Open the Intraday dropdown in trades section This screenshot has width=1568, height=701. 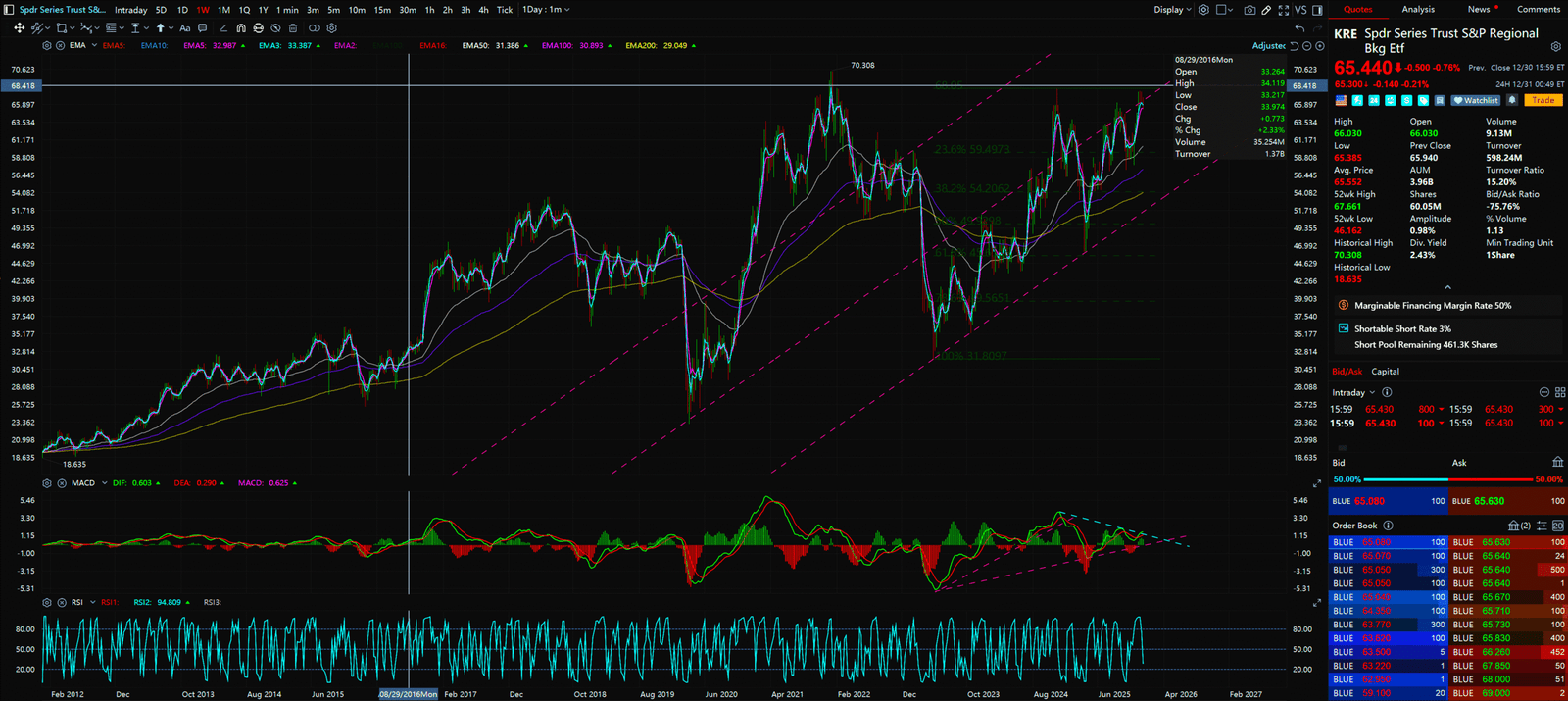tap(1353, 392)
